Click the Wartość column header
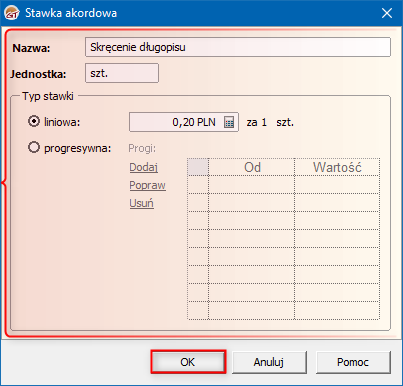The image size is (403, 386). pyautogui.click(x=337, y=167)
